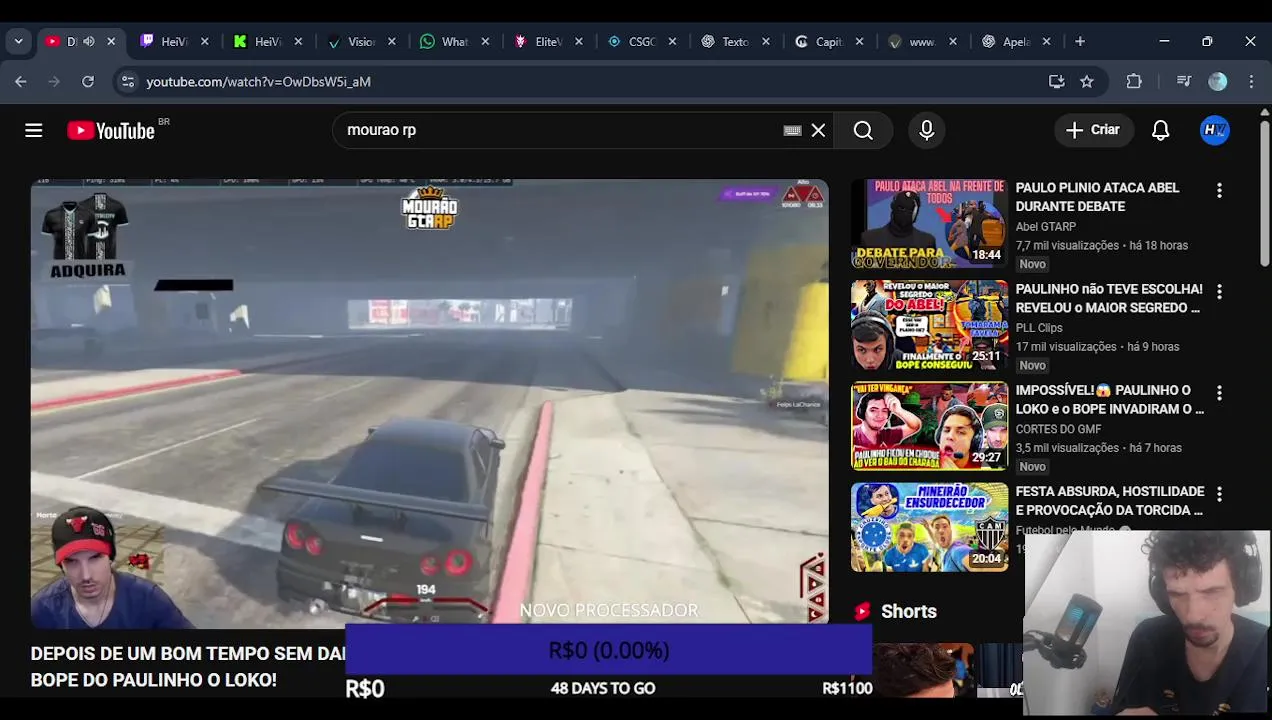Close the WhatsApp tab
This screenshot has height=720, width=1272.
click(485, 41)
